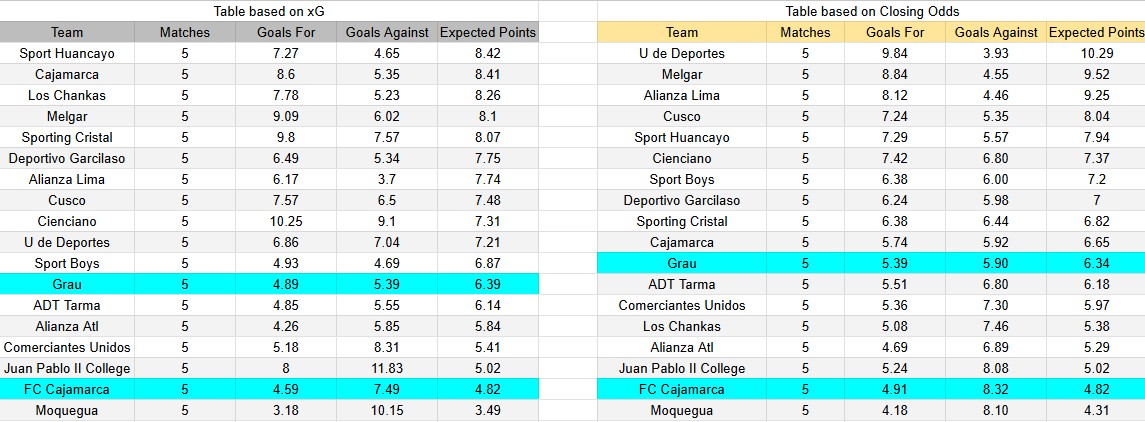
Task: Click Goals Against header in xG table
Action: (x=386, y=32)
